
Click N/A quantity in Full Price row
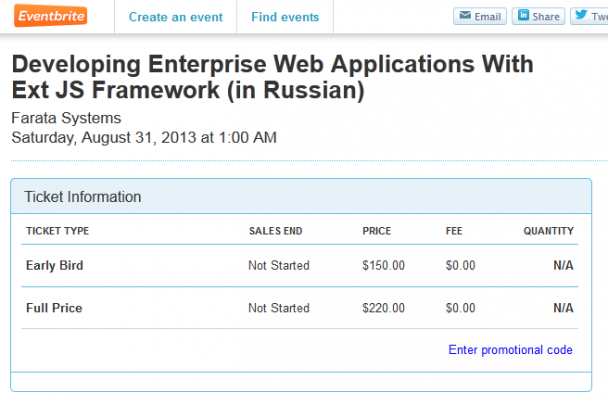[x=563, y=308]
